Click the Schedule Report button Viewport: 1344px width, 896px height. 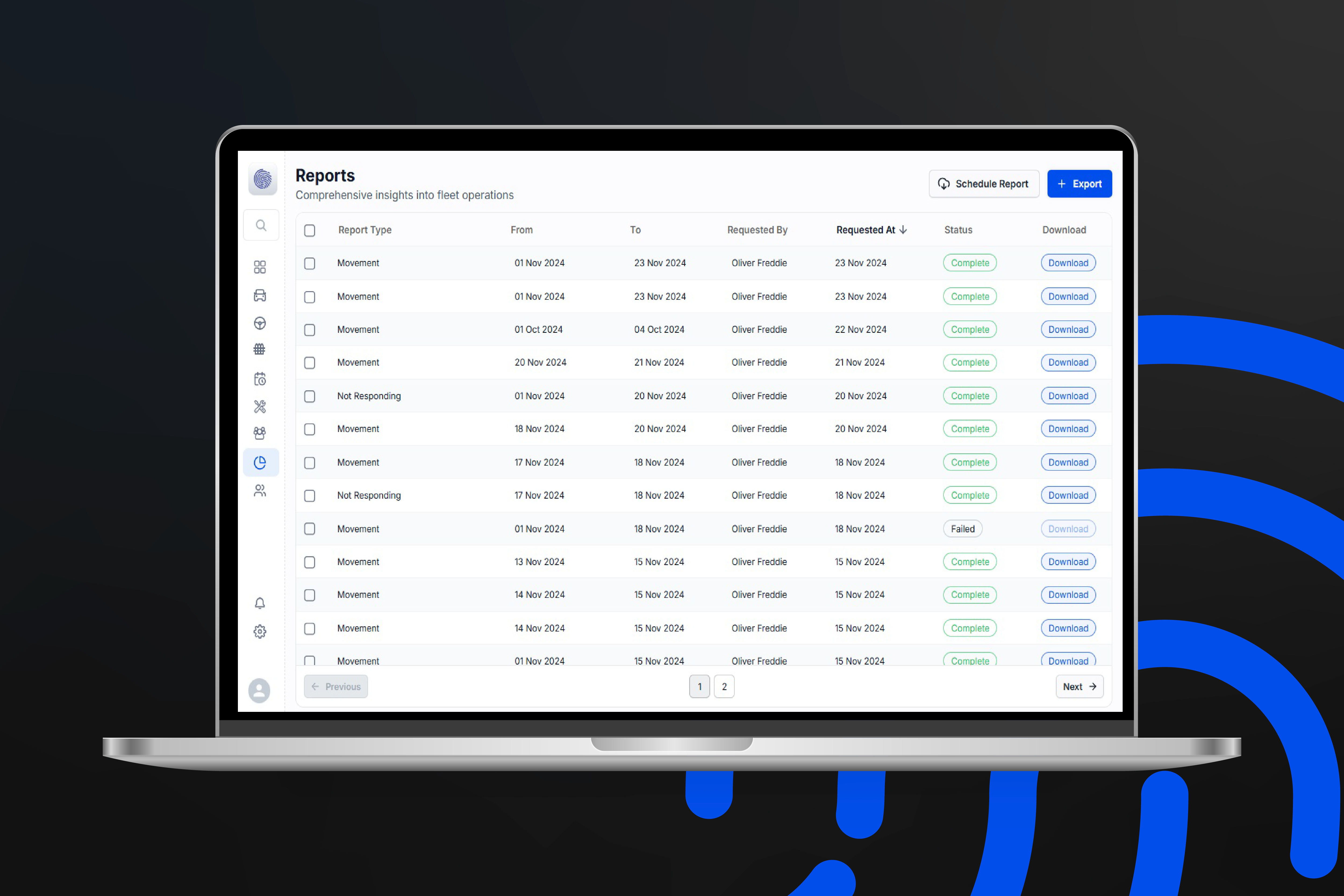click(984, 184)
